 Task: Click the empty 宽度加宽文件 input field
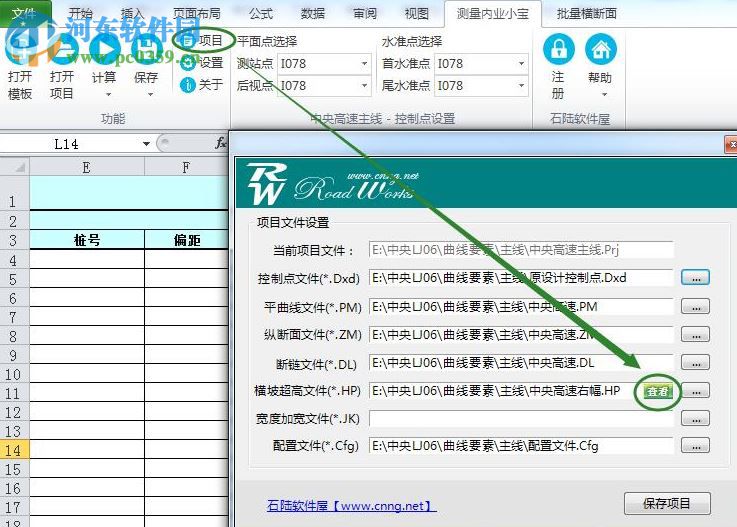521,418
